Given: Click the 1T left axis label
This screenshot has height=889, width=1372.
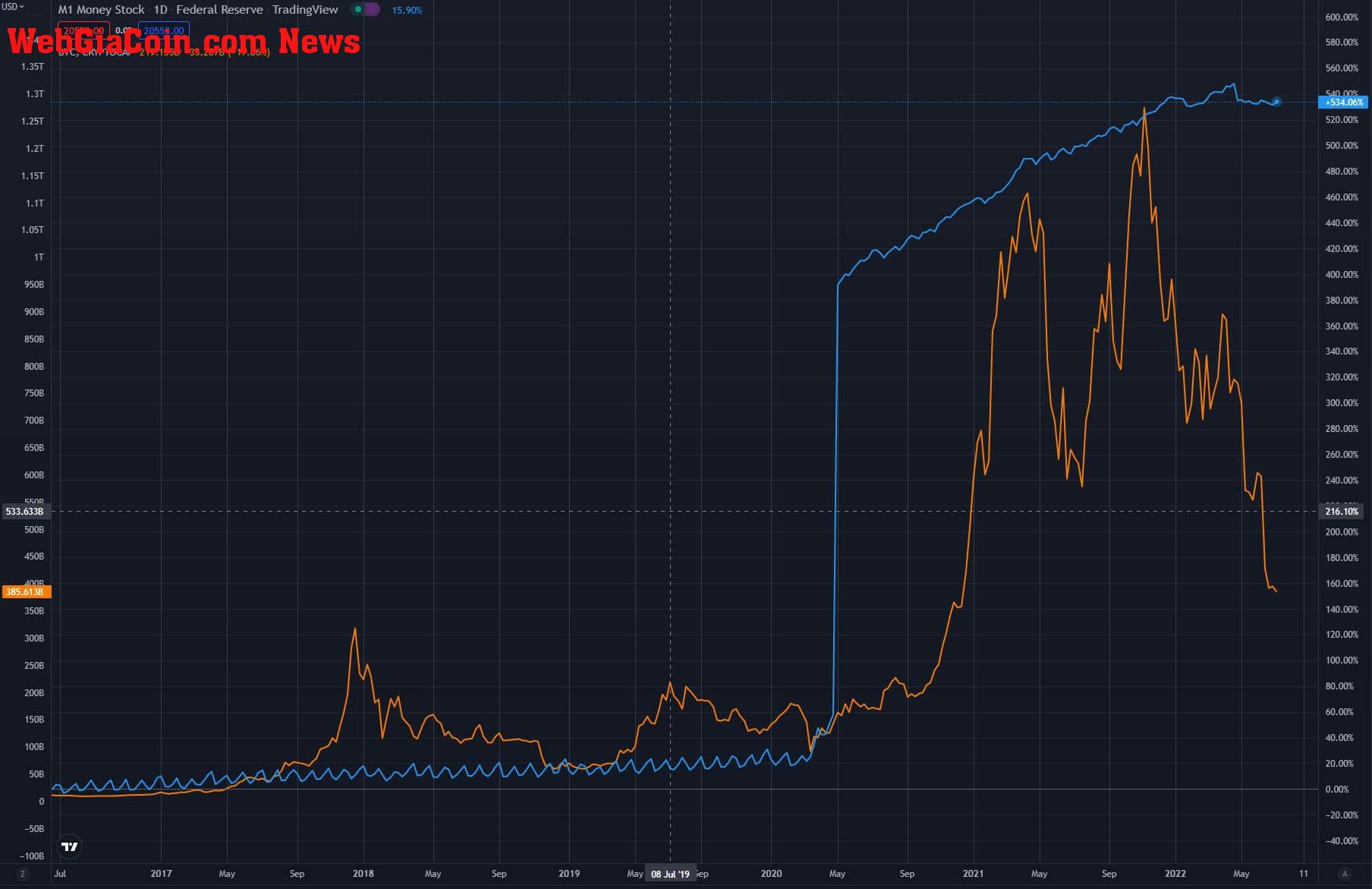Looking at the screenshot, I should (39, 257).
